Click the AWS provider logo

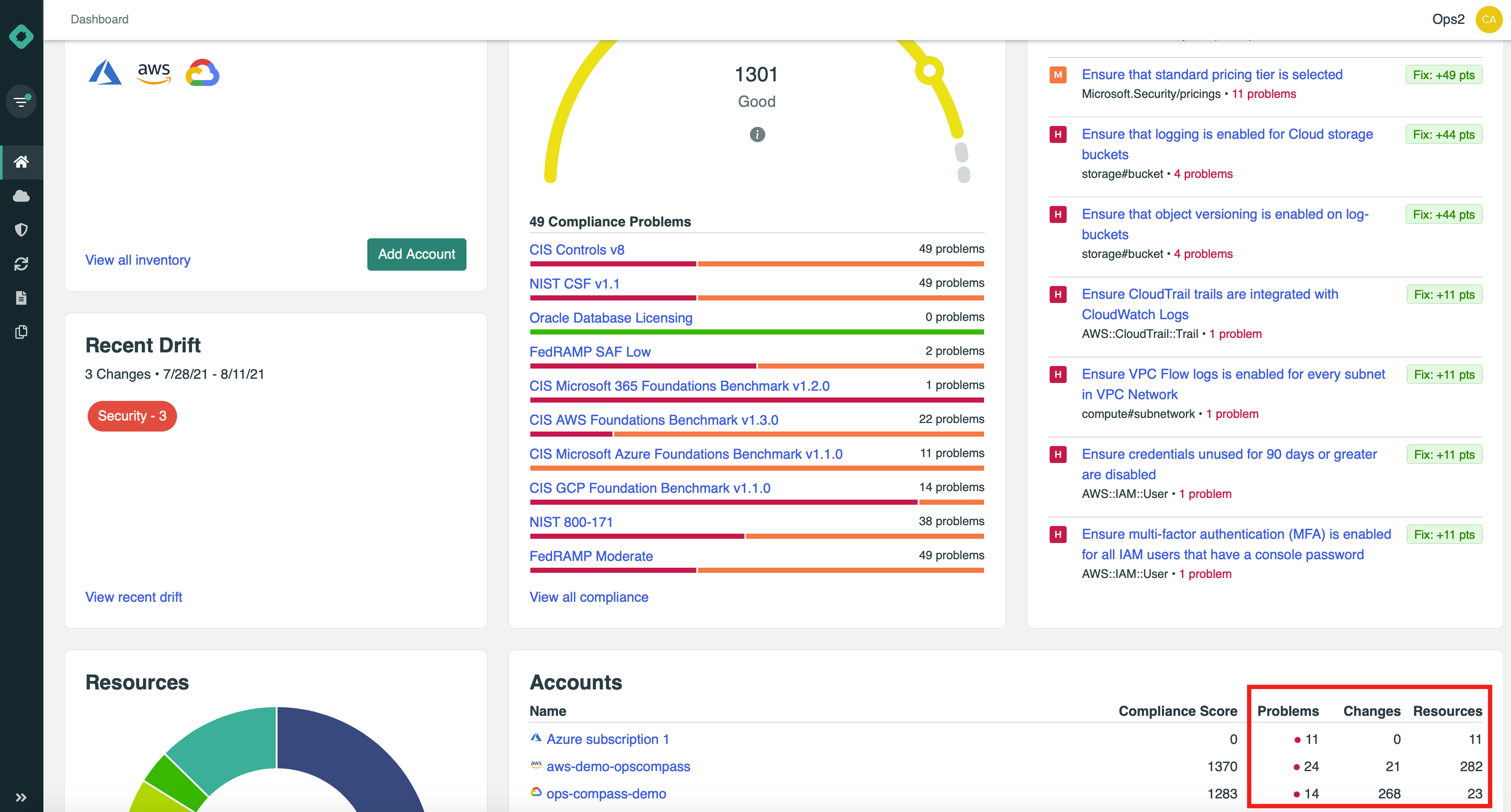point(154,73)
